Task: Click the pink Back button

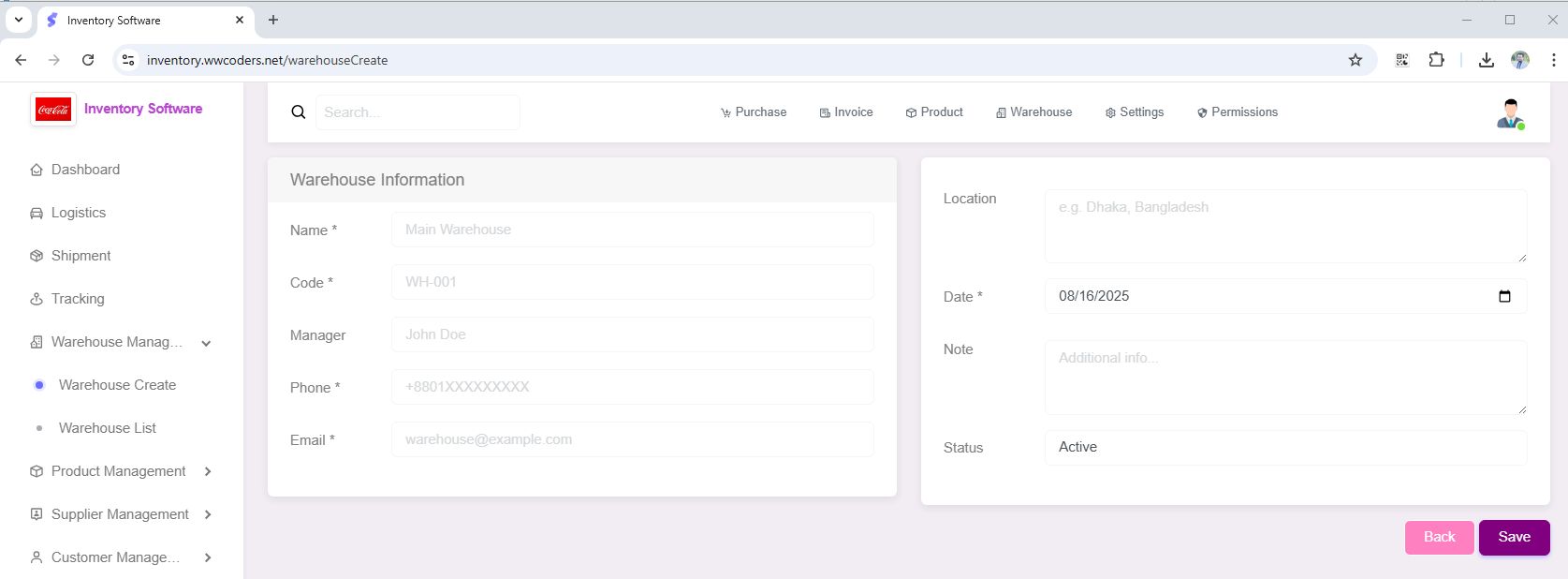Action: [1439, 537]
